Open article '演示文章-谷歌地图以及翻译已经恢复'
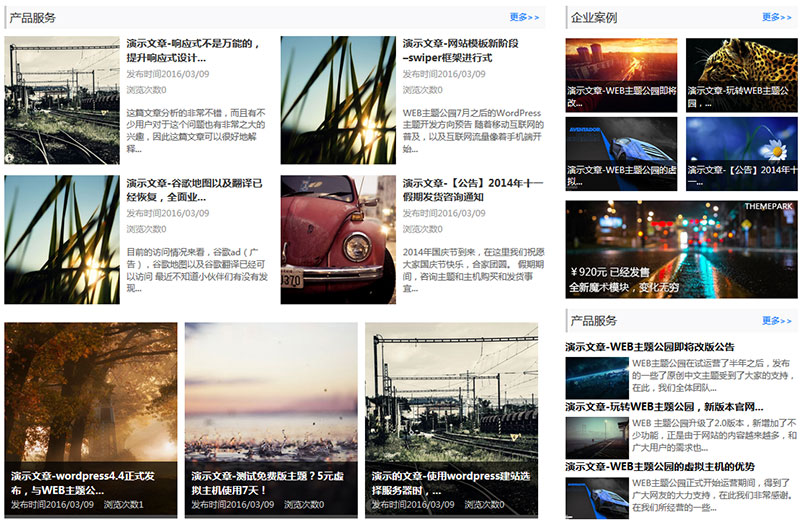The width and height of the screenshot is (800, 525). 194,190
